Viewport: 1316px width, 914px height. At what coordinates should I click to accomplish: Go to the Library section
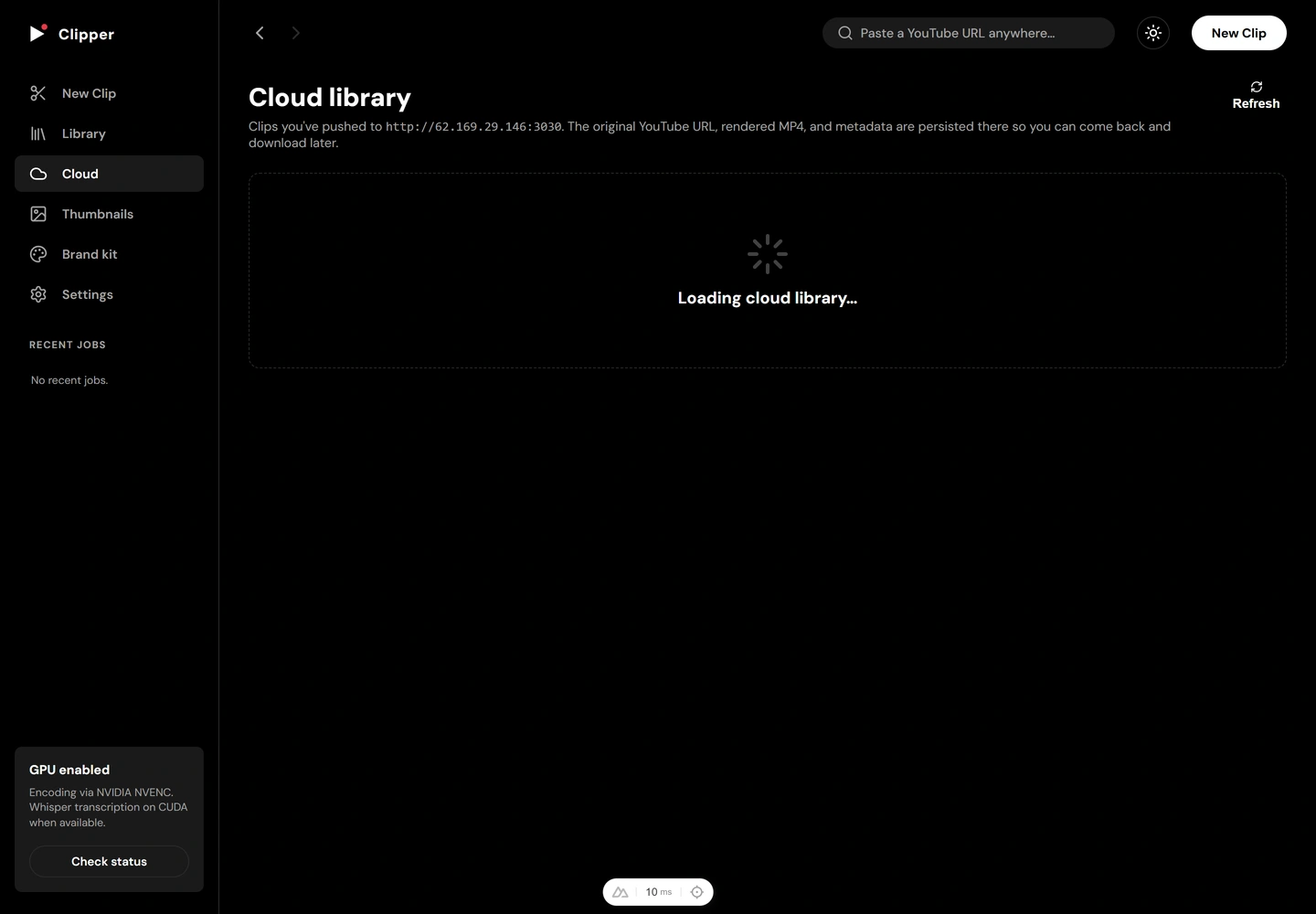click(109, 133)
